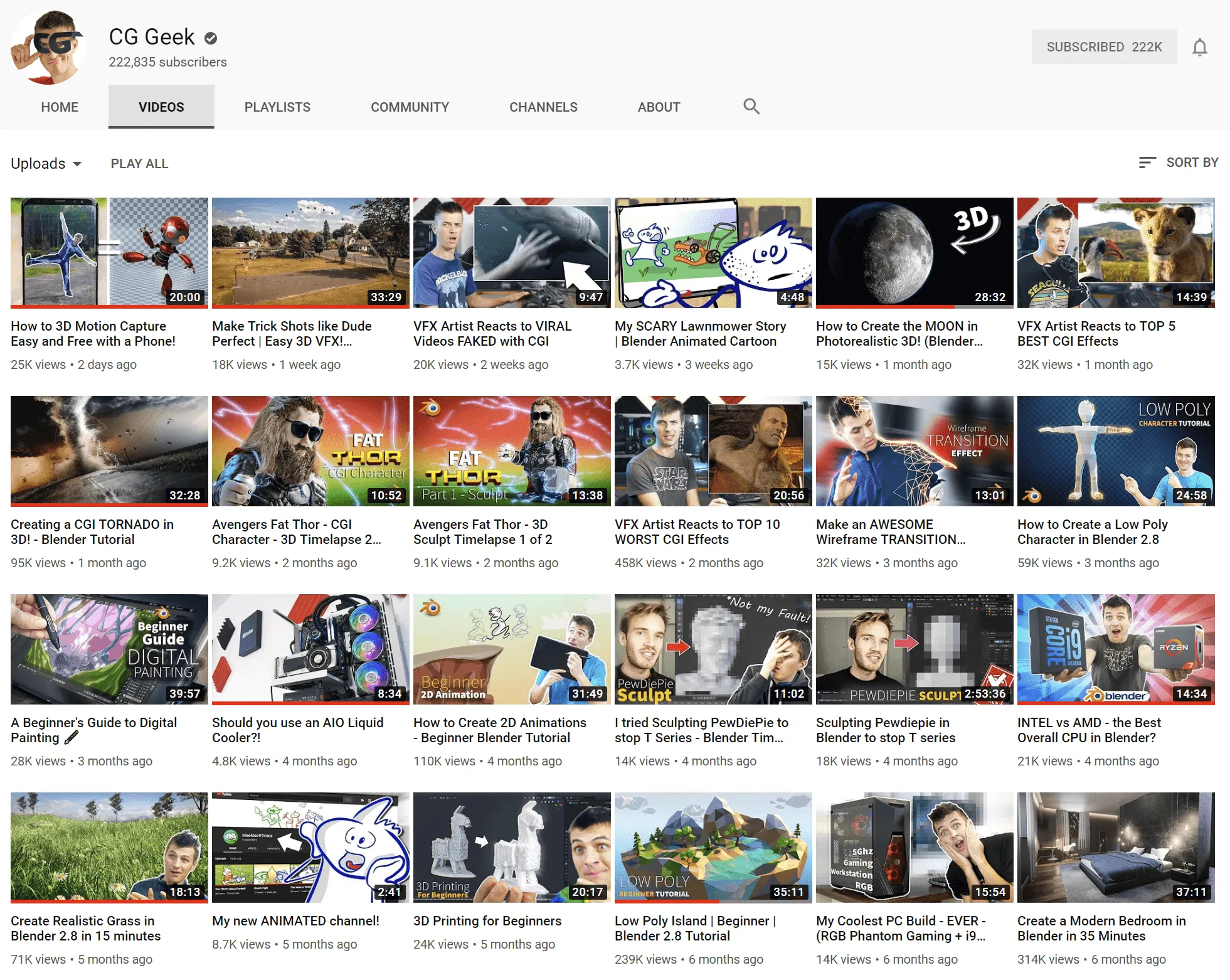Open Low Poly Island tutorial thumbnail
This screenshot has height=980, width=1230.
(713, 847)
